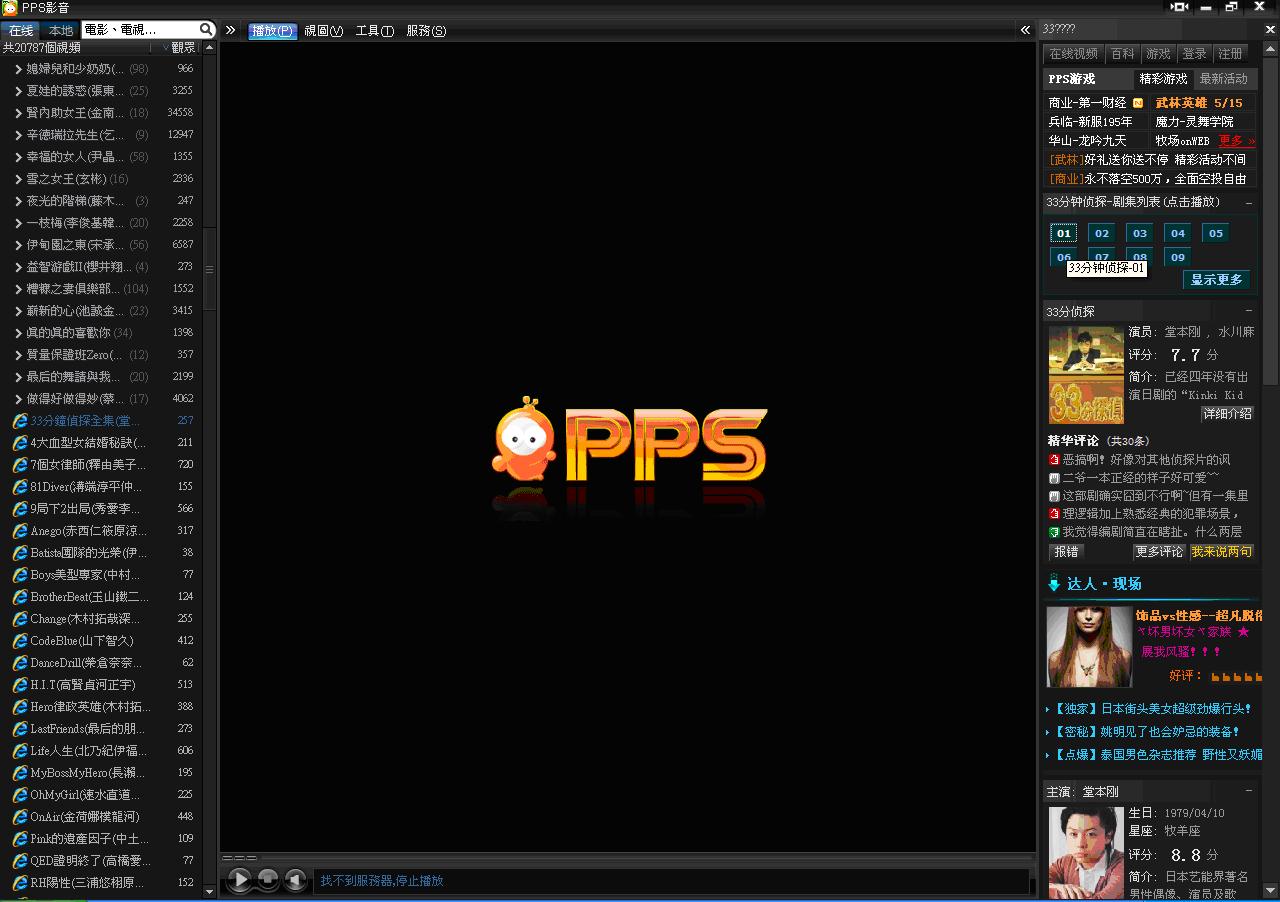Image resolution: width=1280 pixels, height=902 pixels.
Task: Open the 工具(T) menu
Action: click(374, 31)
